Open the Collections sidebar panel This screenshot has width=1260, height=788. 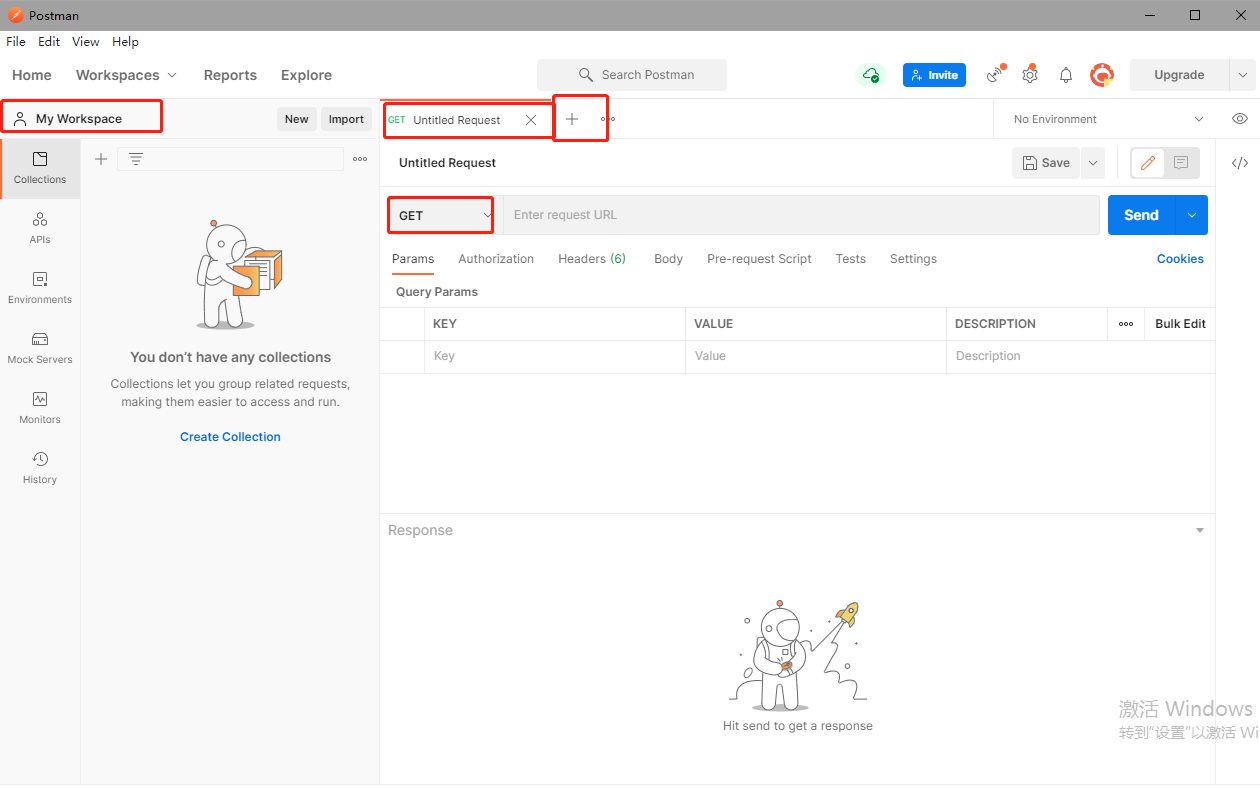[40, 168]
